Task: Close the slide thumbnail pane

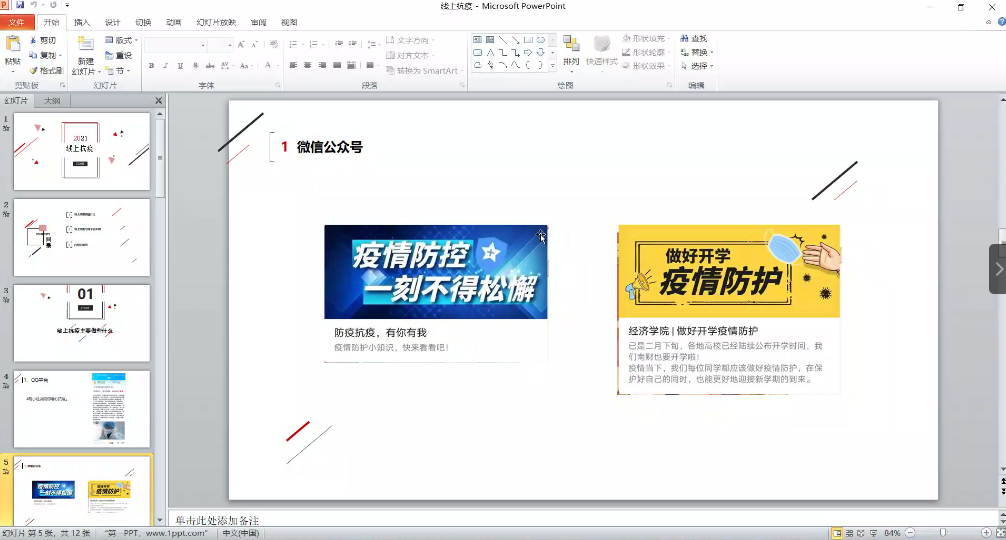Action: click(x=158, y=101)
